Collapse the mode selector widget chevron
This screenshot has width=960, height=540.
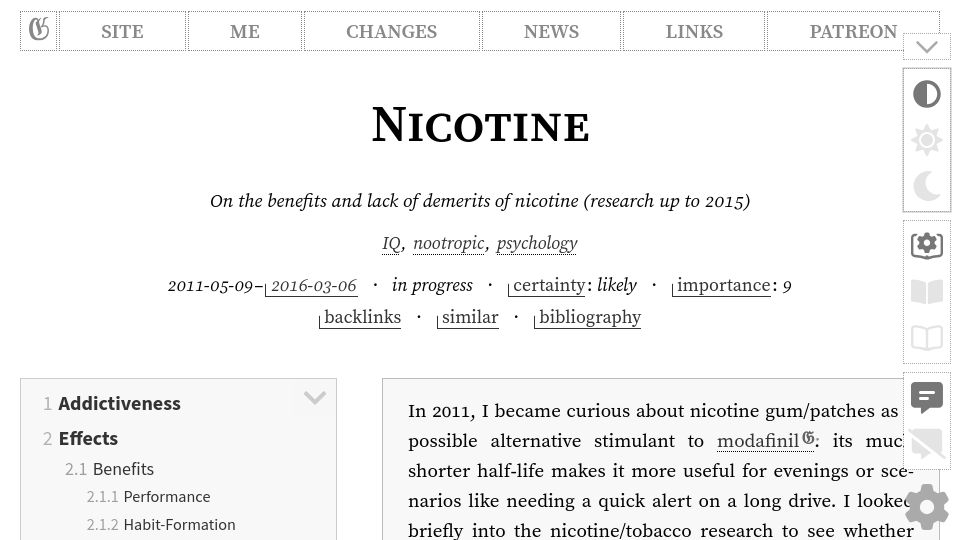tap(927, 47)
